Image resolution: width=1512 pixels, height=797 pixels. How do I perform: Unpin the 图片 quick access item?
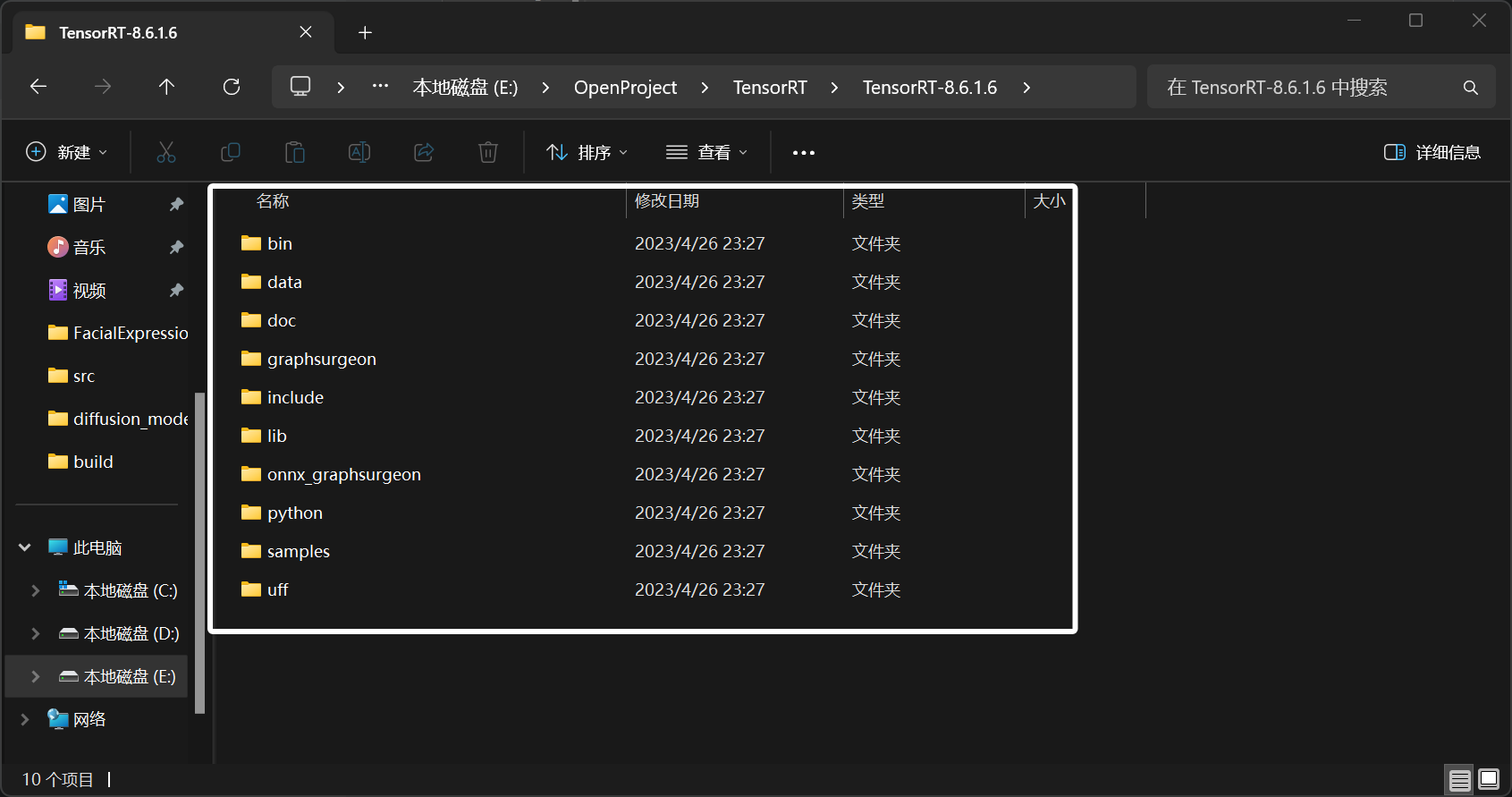(x=176, y=205)
